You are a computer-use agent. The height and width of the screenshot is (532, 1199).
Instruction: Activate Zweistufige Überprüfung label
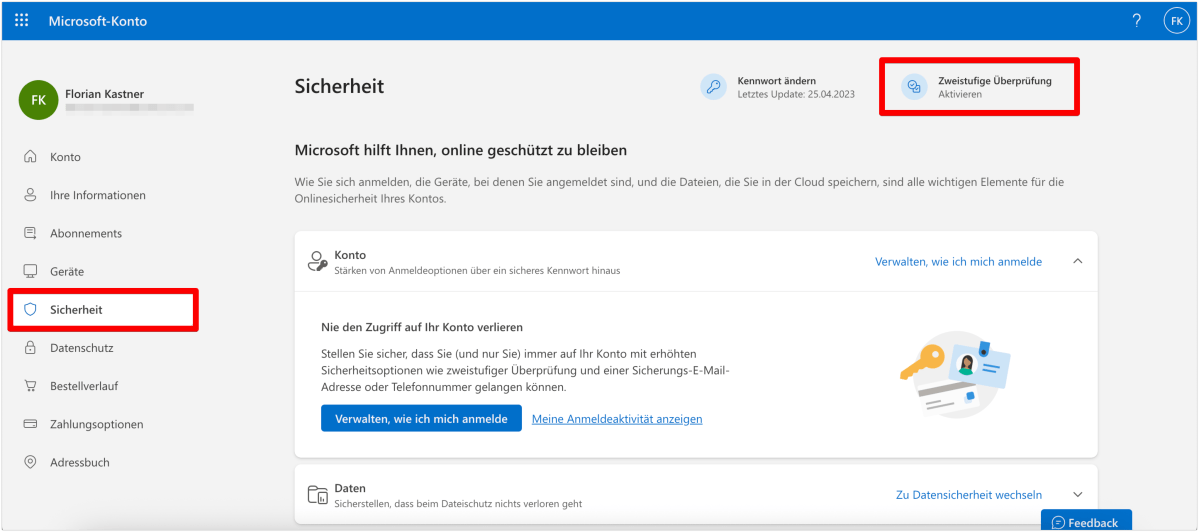[995, 80]
